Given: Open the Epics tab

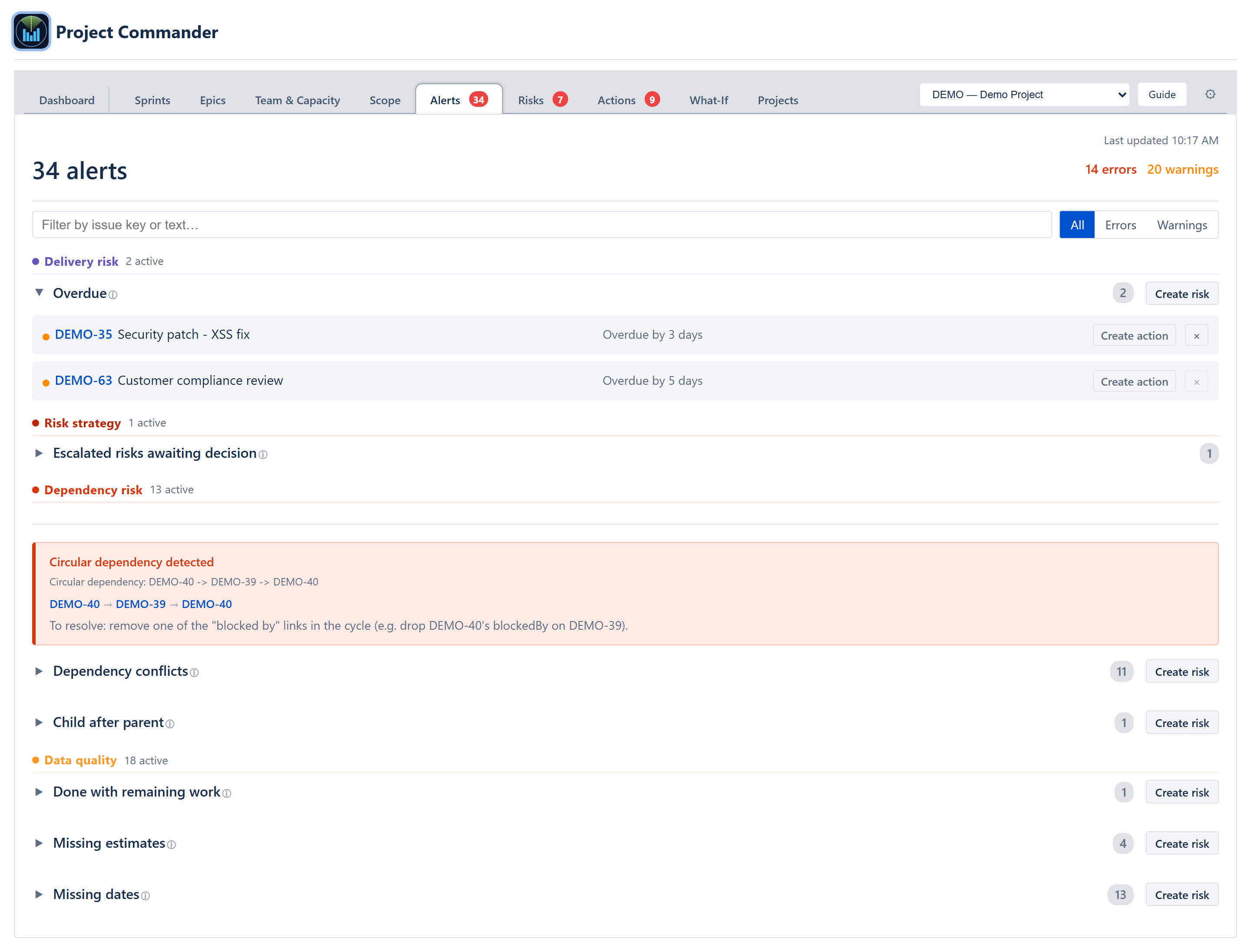Looking at the screenshot, I should pyautogui.click(x=212, y=100).
